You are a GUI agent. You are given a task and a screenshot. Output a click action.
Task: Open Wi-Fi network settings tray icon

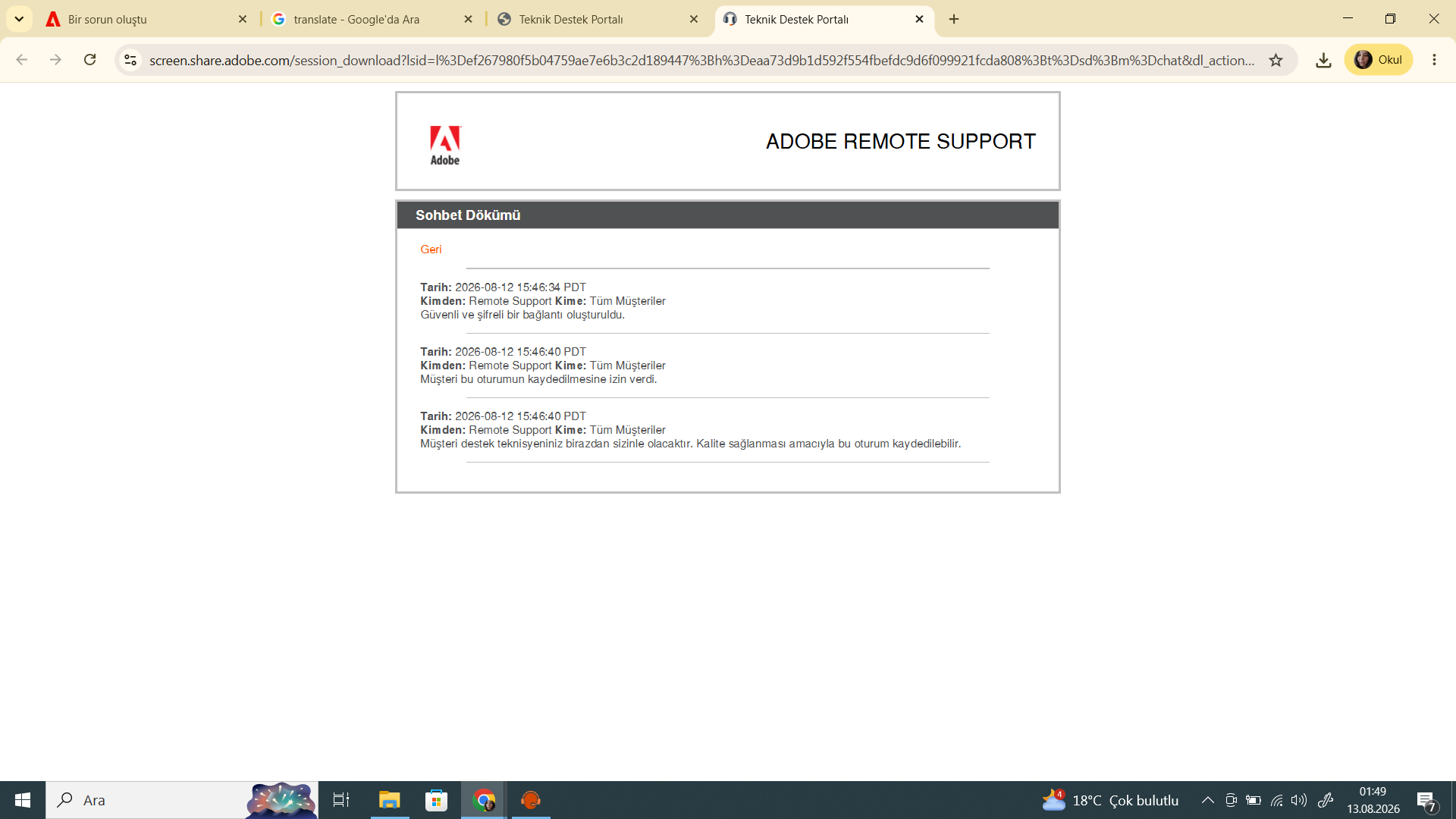click(1277, 800)
